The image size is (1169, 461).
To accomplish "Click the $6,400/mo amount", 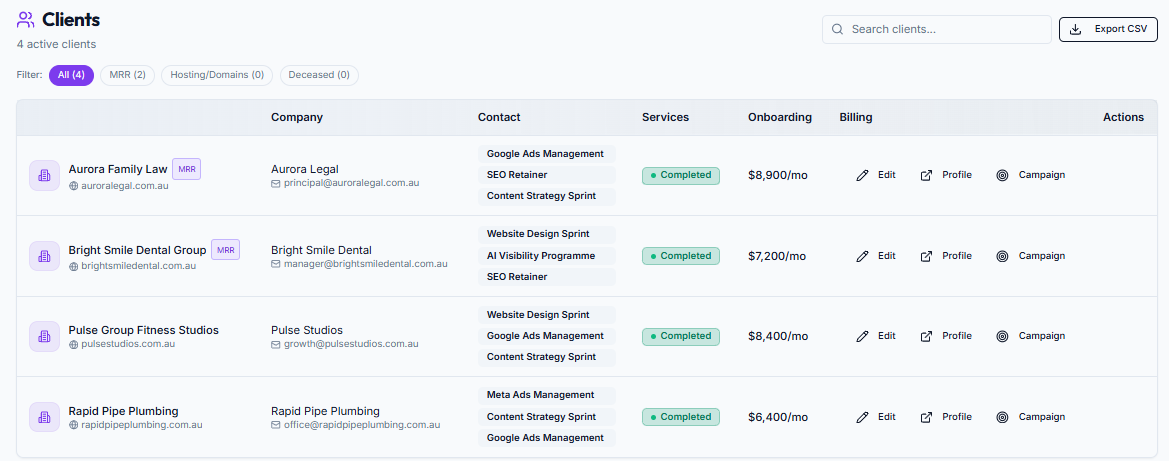I will [778, 417].
